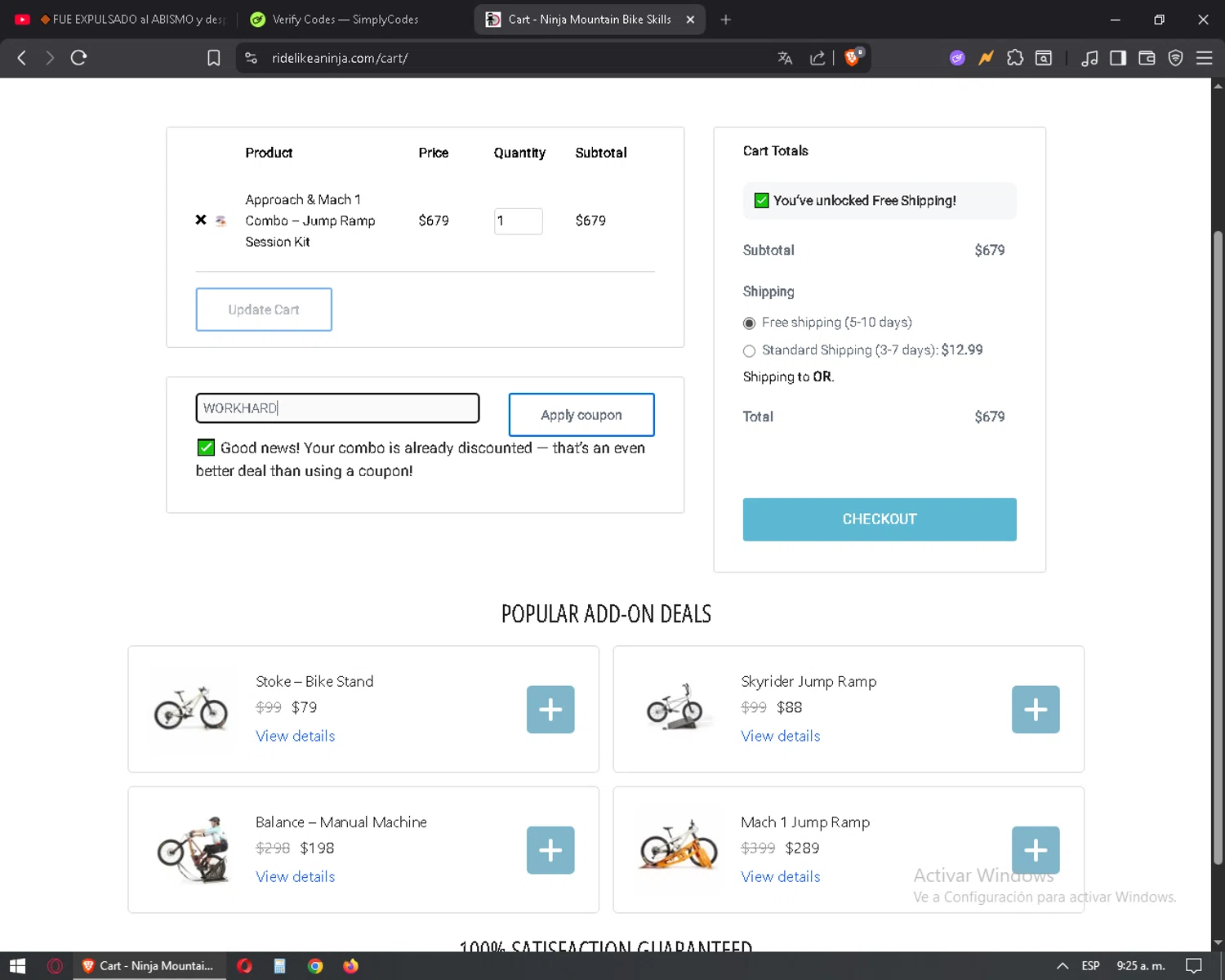Add Skyrider Jump Ramp to cart

[x=1036, y=709]
